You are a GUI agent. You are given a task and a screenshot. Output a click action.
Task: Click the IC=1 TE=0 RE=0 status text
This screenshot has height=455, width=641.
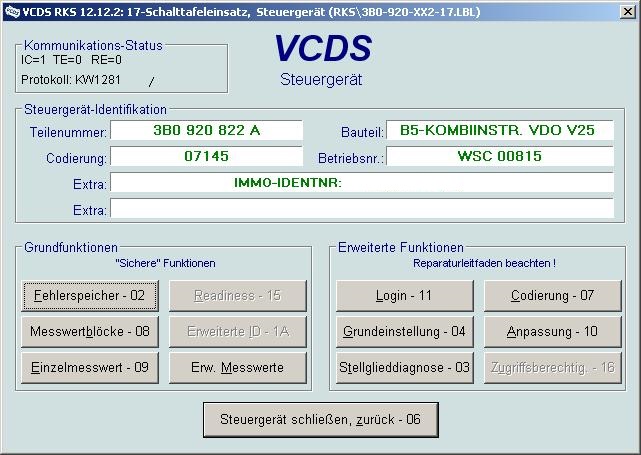pyautogui.click(x=71, y=60)
